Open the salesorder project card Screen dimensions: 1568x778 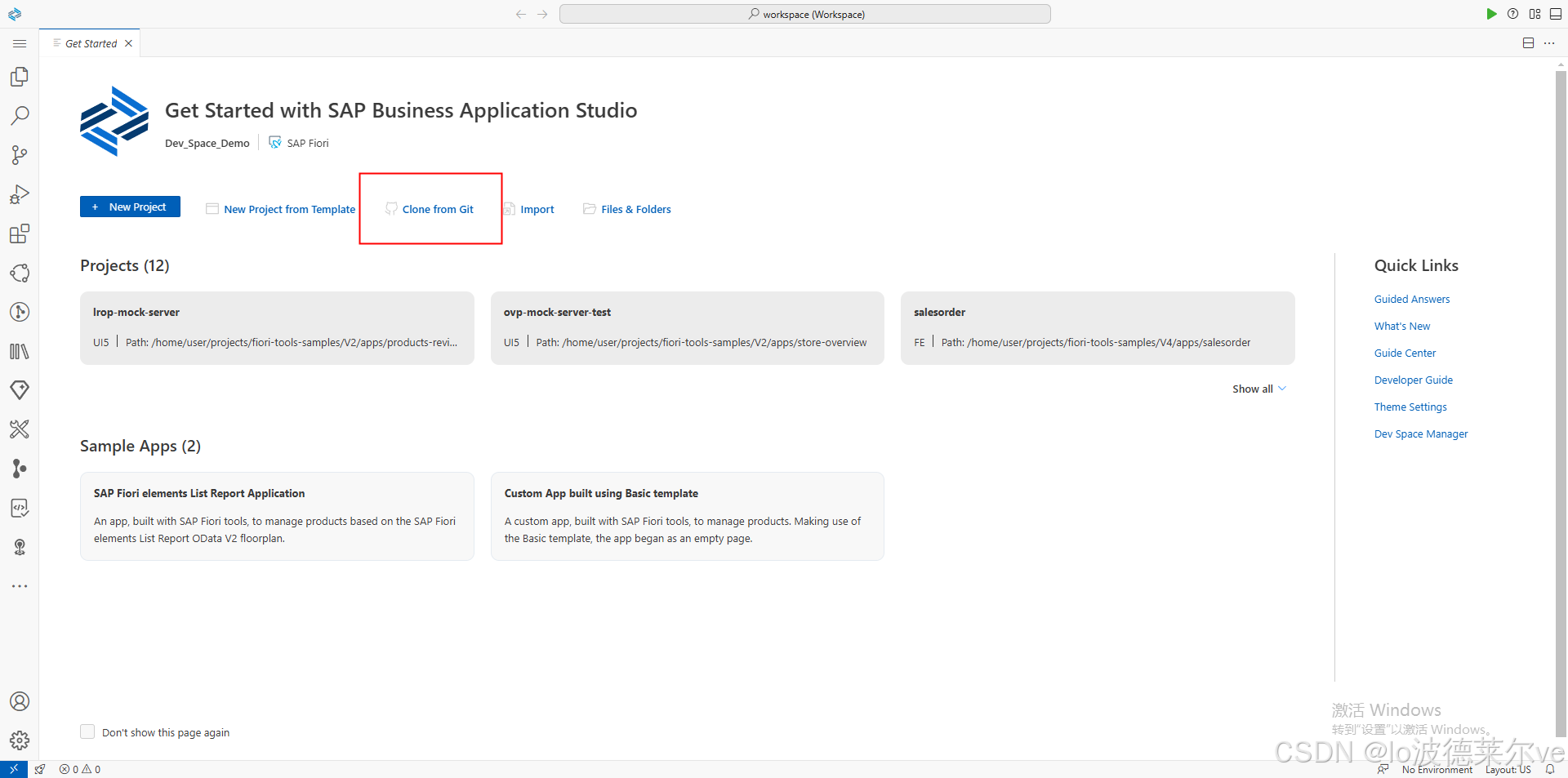coord(1098,328)
